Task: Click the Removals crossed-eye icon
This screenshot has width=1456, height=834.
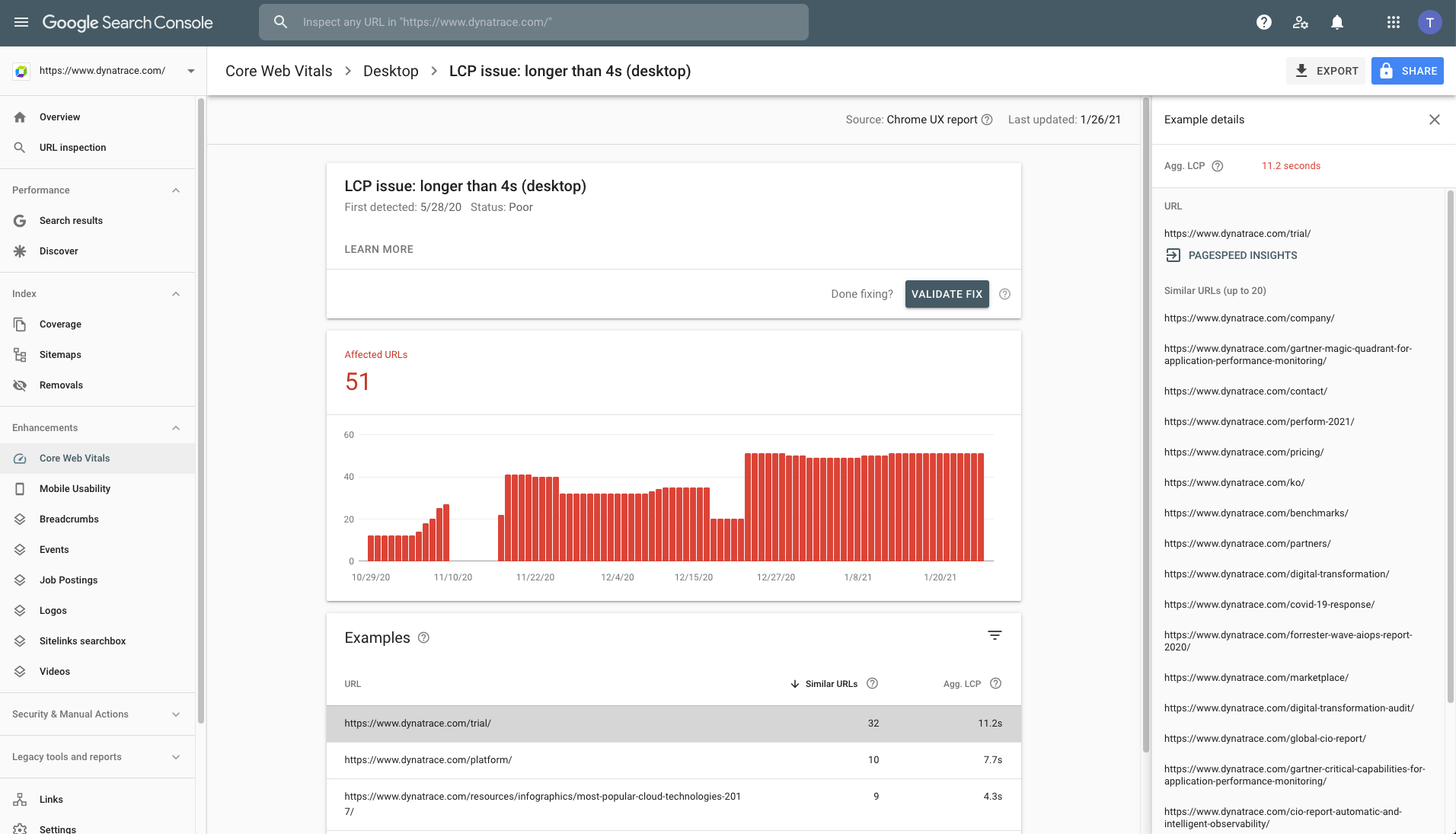Action: (20, 385)
